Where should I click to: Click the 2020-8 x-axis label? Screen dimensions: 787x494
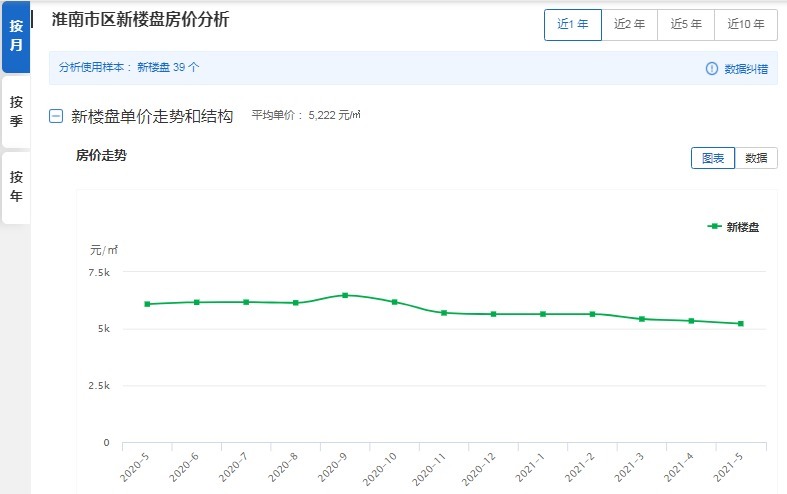point(283,467)
